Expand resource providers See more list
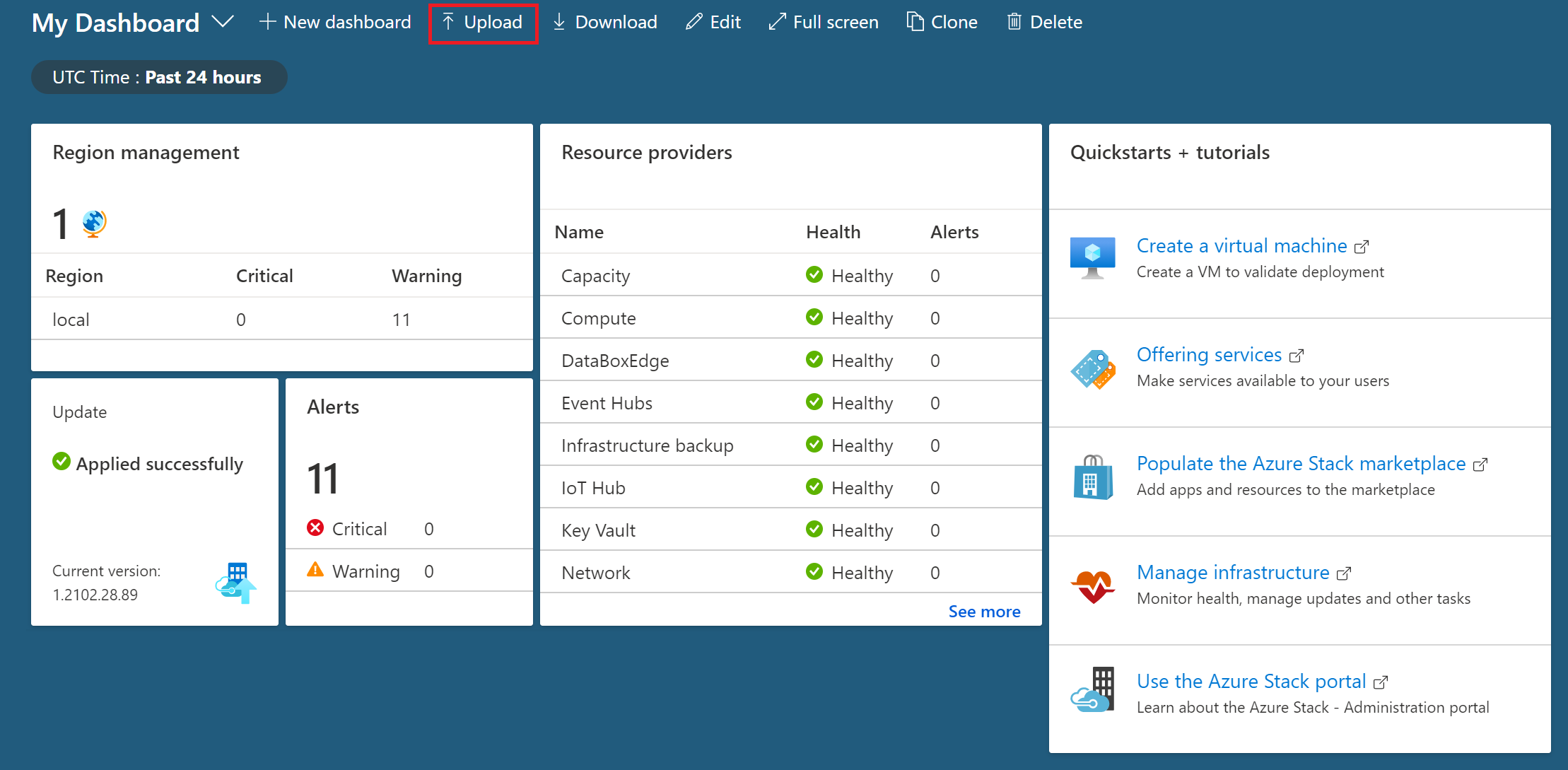1568x770 pixels. pyautogui.click(x=984, y=611)
